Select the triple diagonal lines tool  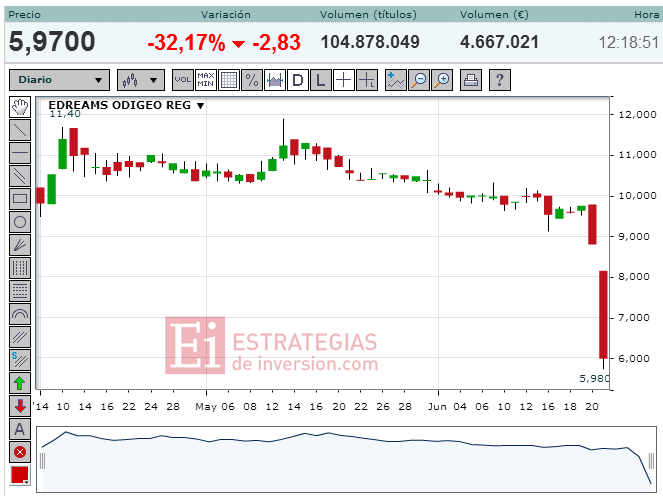click(x=20, y=337)
